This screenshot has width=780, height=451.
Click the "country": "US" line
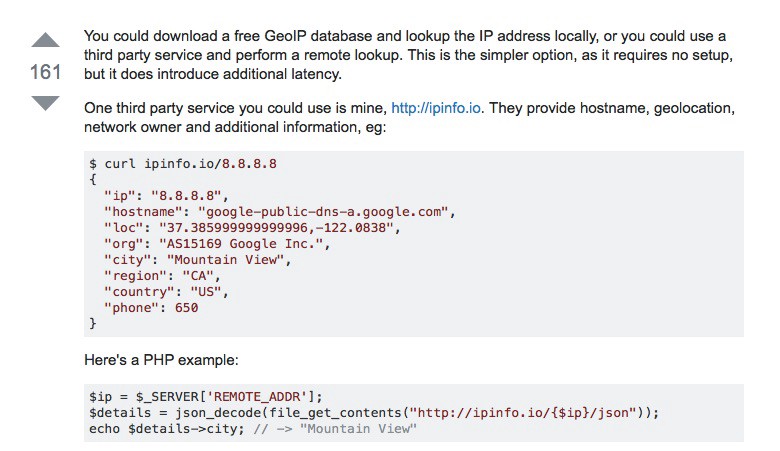point(166,291)
